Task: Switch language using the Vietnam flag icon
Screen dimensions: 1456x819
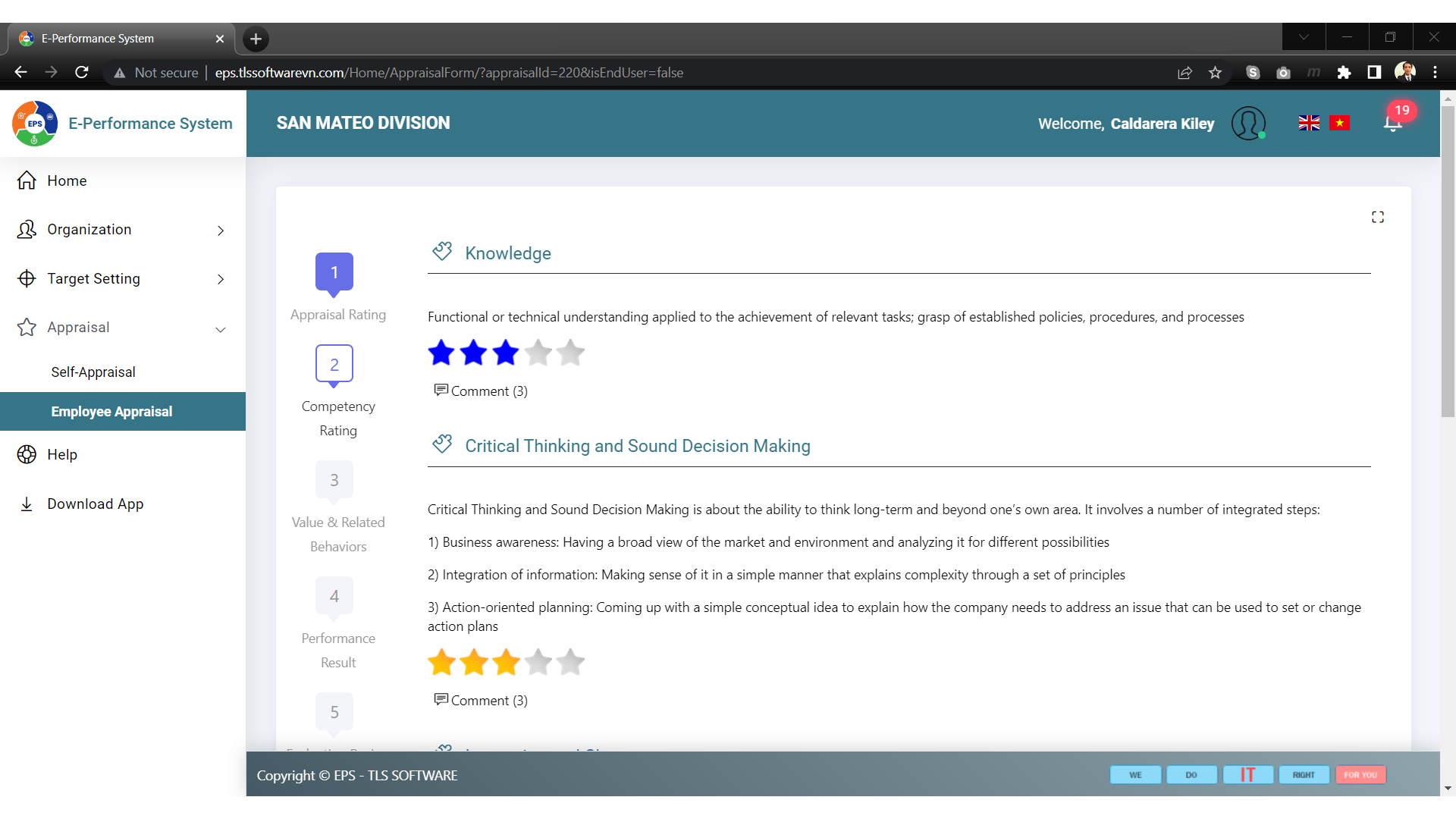Action: point(1340,123)
